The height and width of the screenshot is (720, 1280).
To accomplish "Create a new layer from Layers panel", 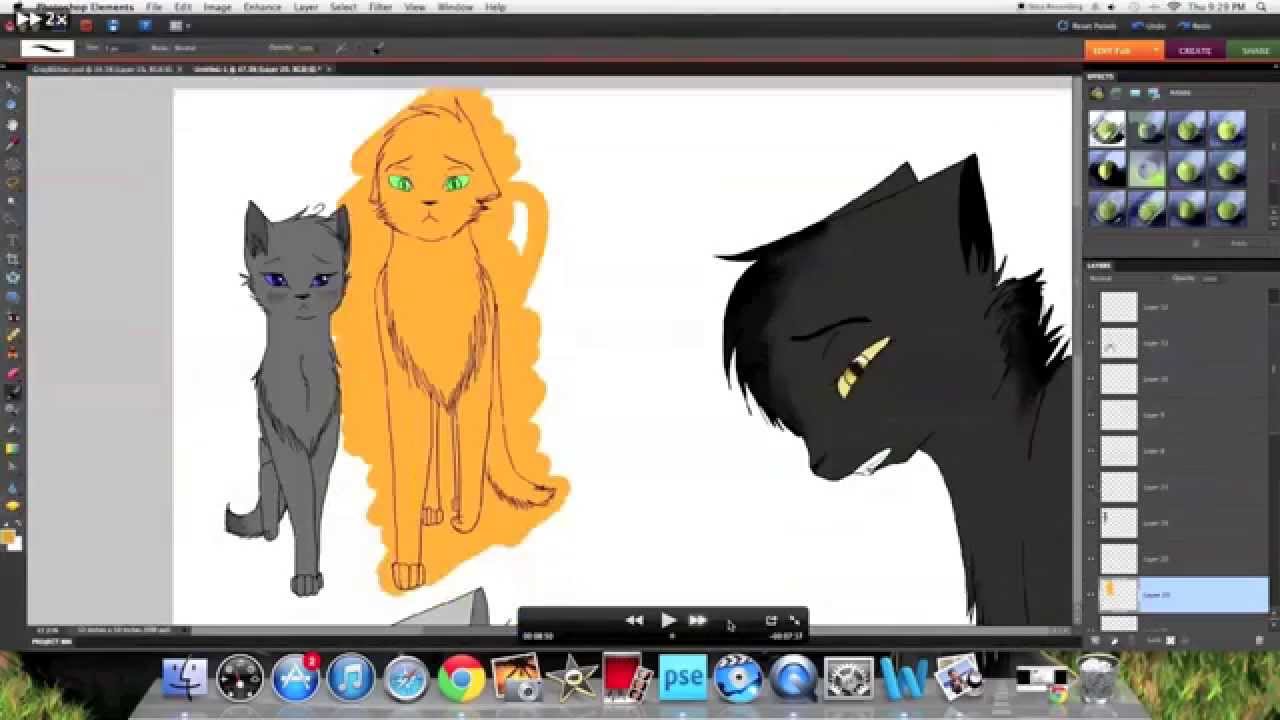I will tap(1095, 640).
